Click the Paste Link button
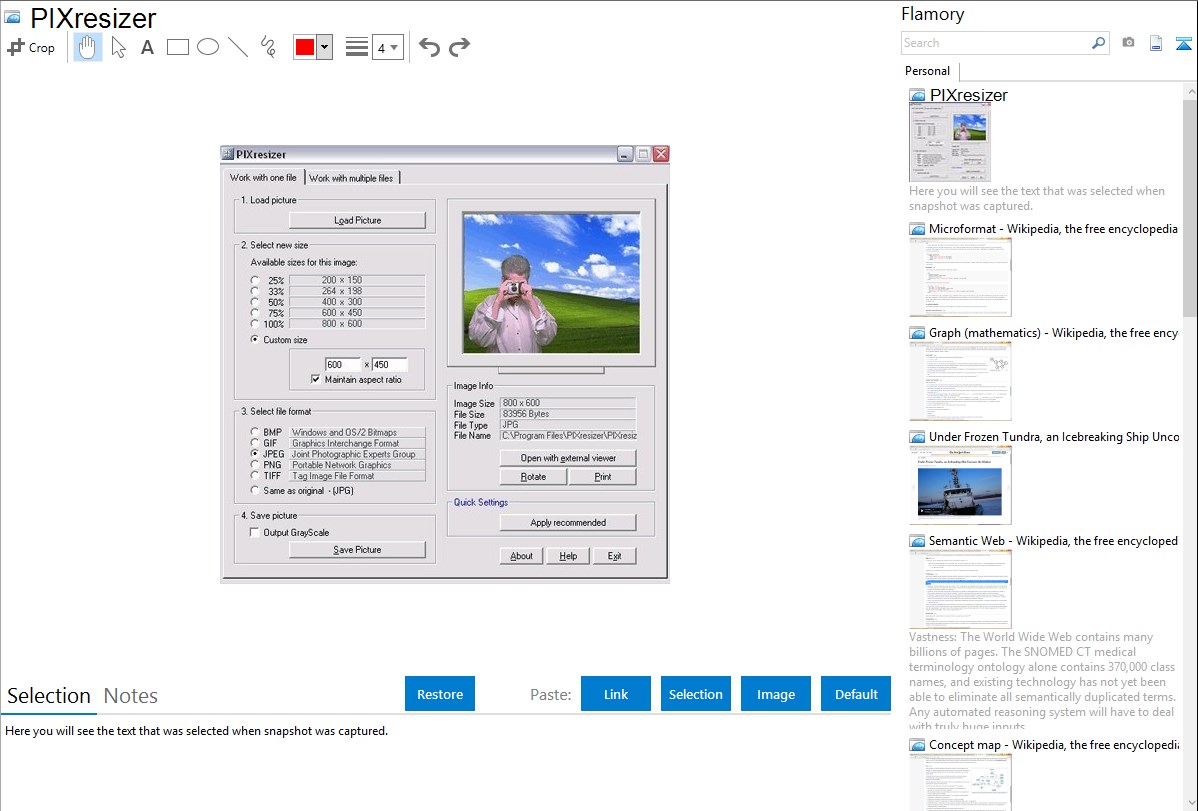The height and width of the screenshot is (811, 1198). click(x=616, y=694)
